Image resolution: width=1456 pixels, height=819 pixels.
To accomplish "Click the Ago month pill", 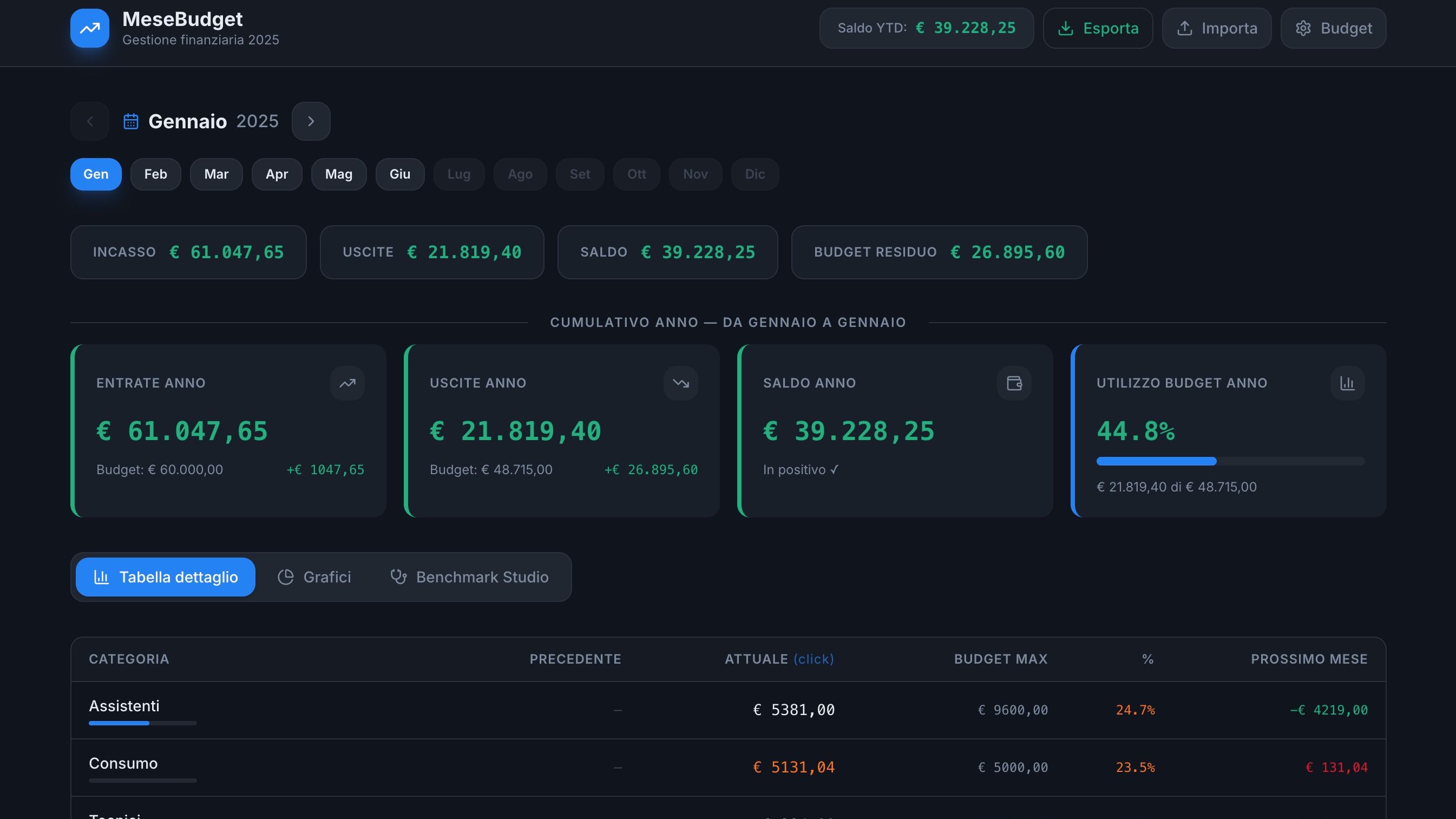I will (520, 174).
